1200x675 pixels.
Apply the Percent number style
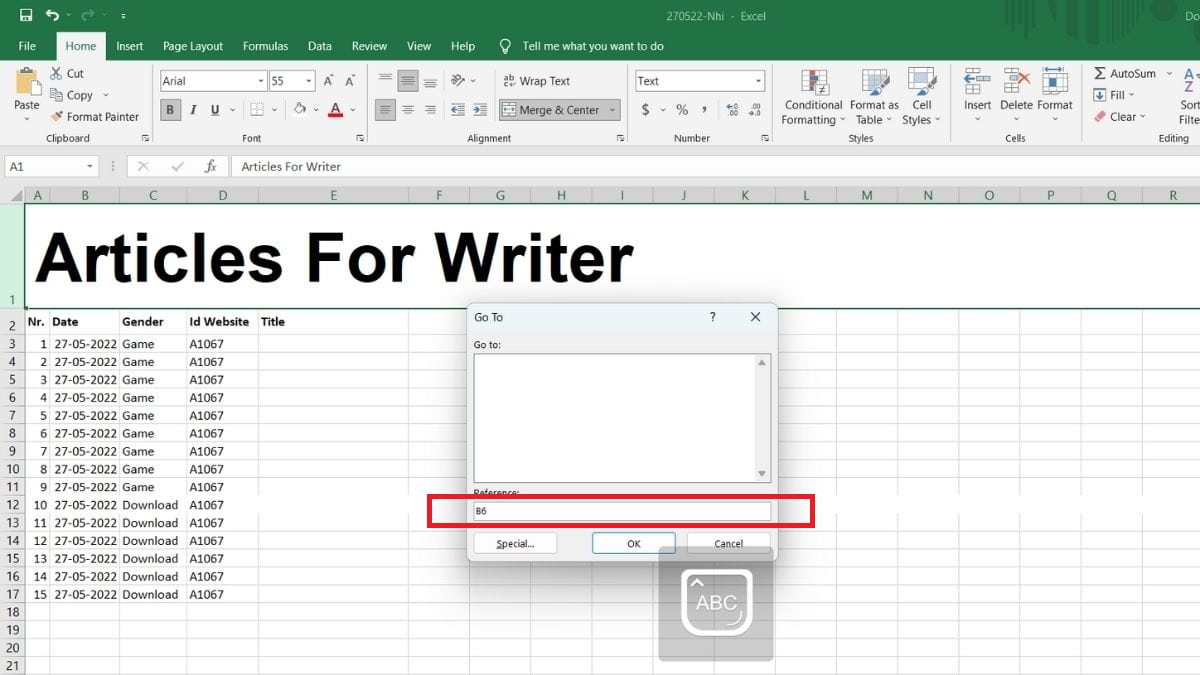click(x=681, y=110)
